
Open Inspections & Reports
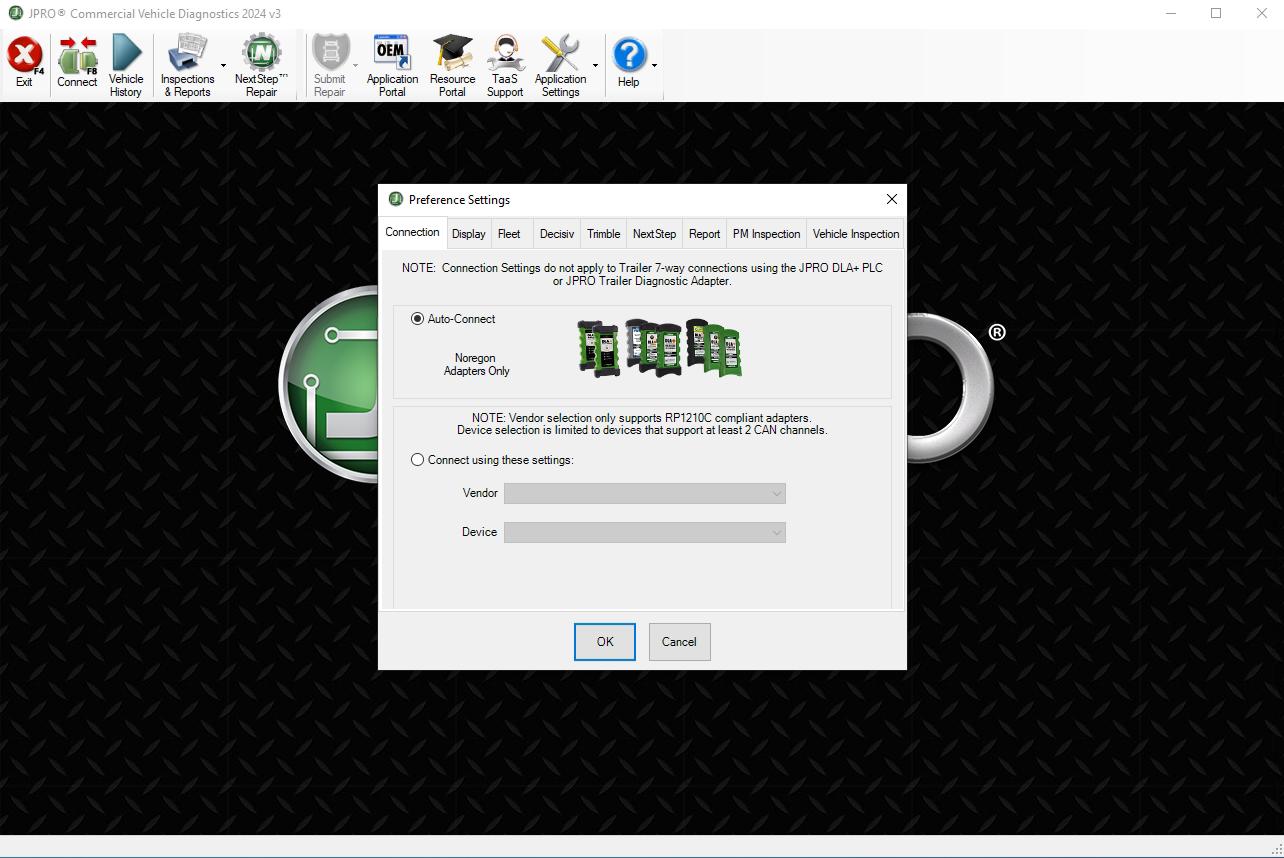pyautogui.click(x=188, y=63)
